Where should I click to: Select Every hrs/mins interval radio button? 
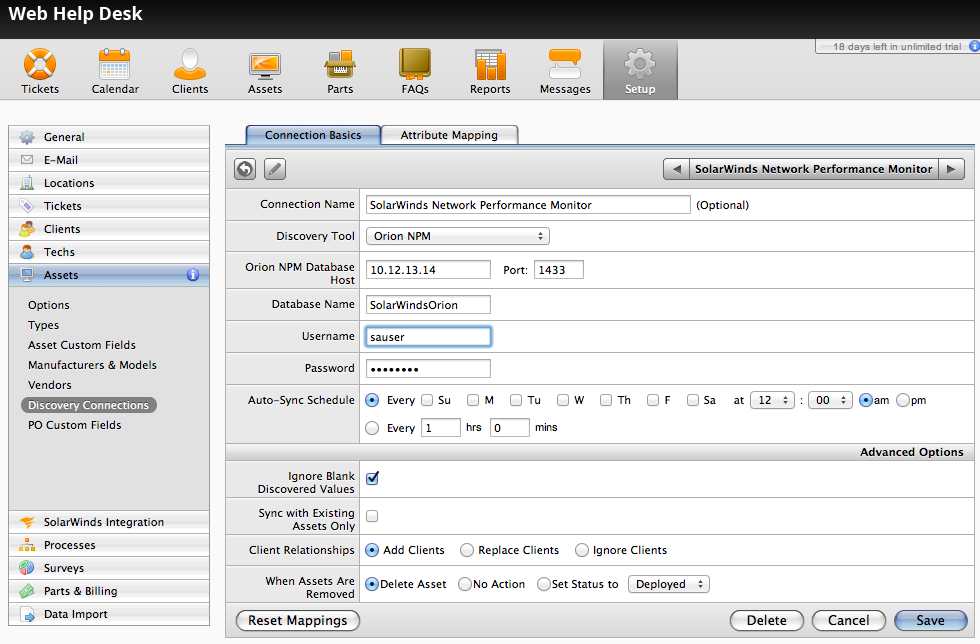pyautogui.click(x=372, y=428)
